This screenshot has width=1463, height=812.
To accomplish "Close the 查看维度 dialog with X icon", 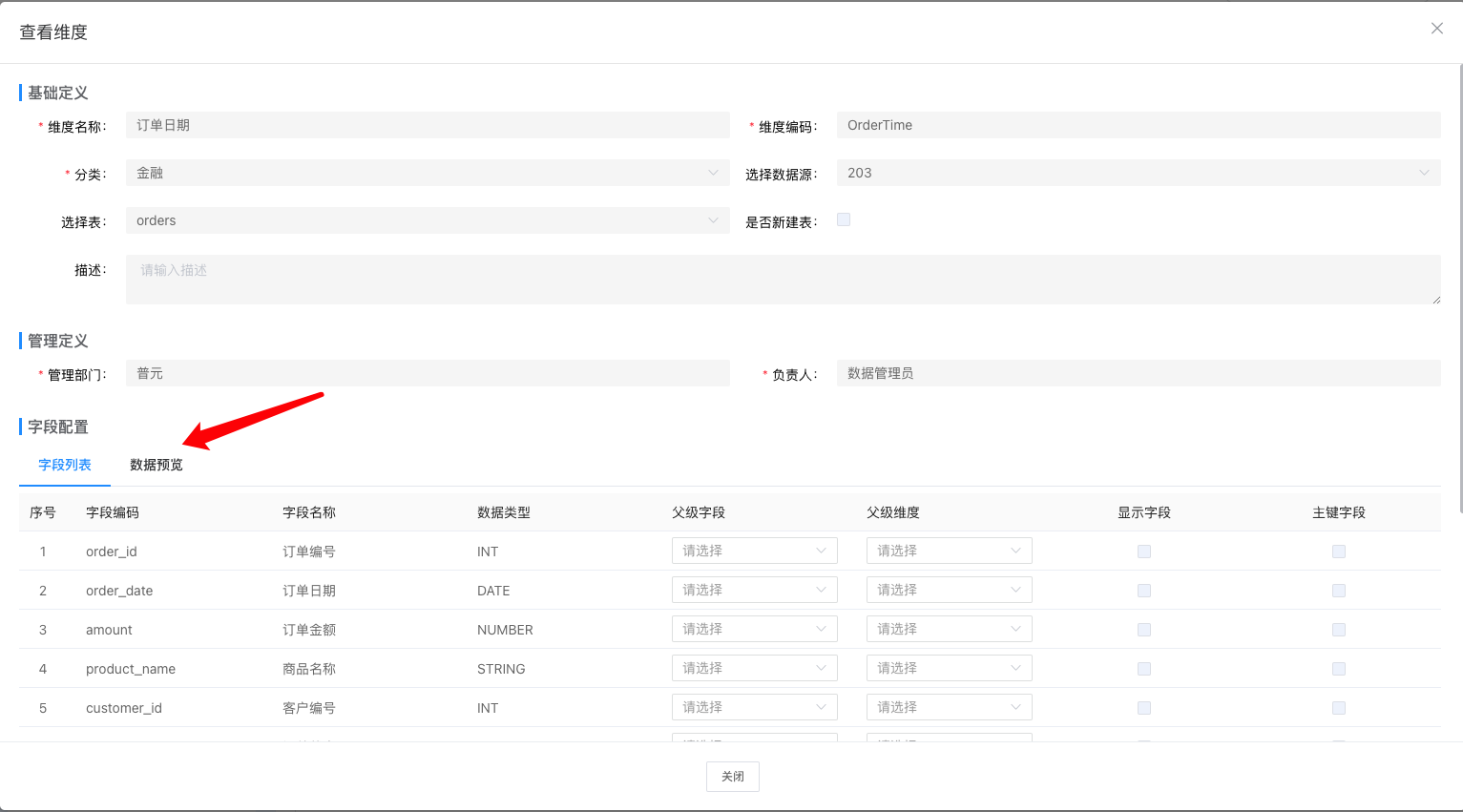I will click(1436, 29).
